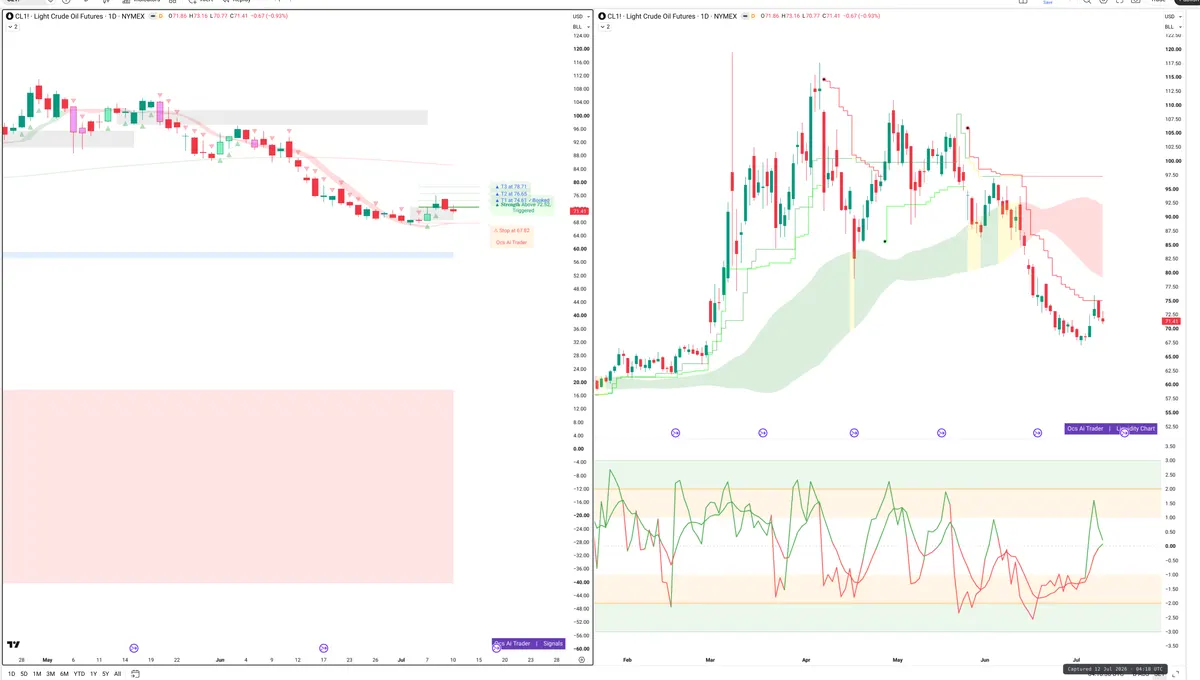This screenshot has width=1200, height=680.
Task: Click 'Ocs Ai Trader | Signals' purple label
Action: point(529,644)
